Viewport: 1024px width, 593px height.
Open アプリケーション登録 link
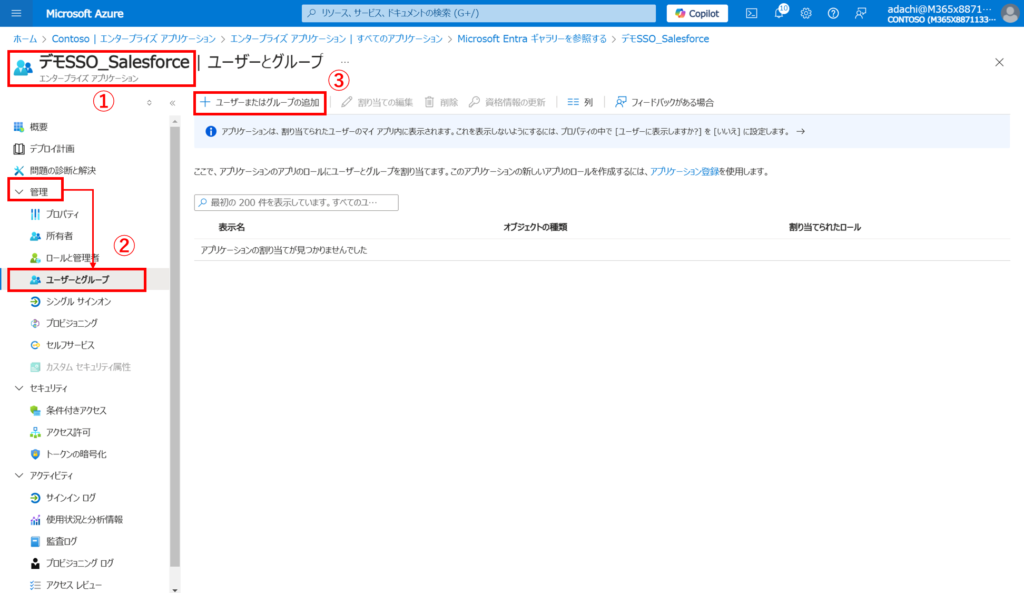click(684, 172)
